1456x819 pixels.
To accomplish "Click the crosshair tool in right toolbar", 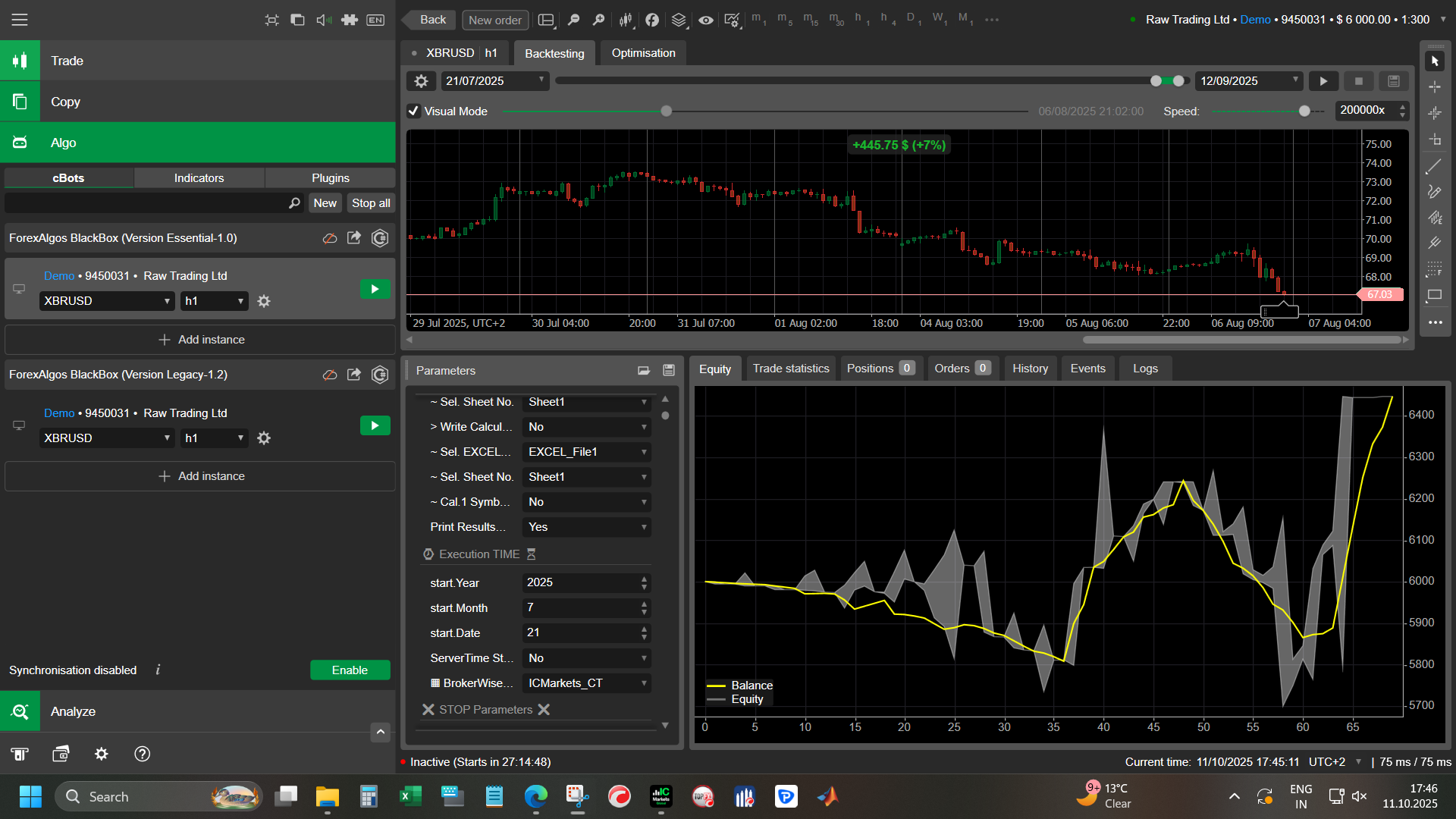I will [1434, 87].
